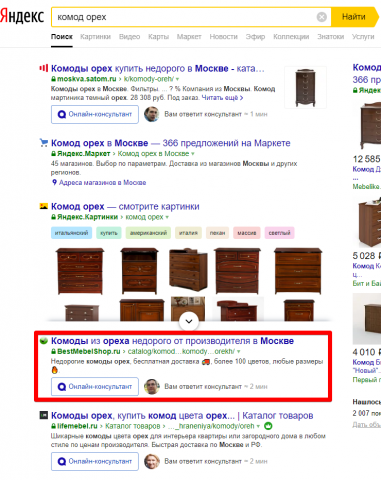Screen dimensions: 381x480
Task: Open first dresser image in top picture row
Action: pyautogui.click(x=80, y=271)
